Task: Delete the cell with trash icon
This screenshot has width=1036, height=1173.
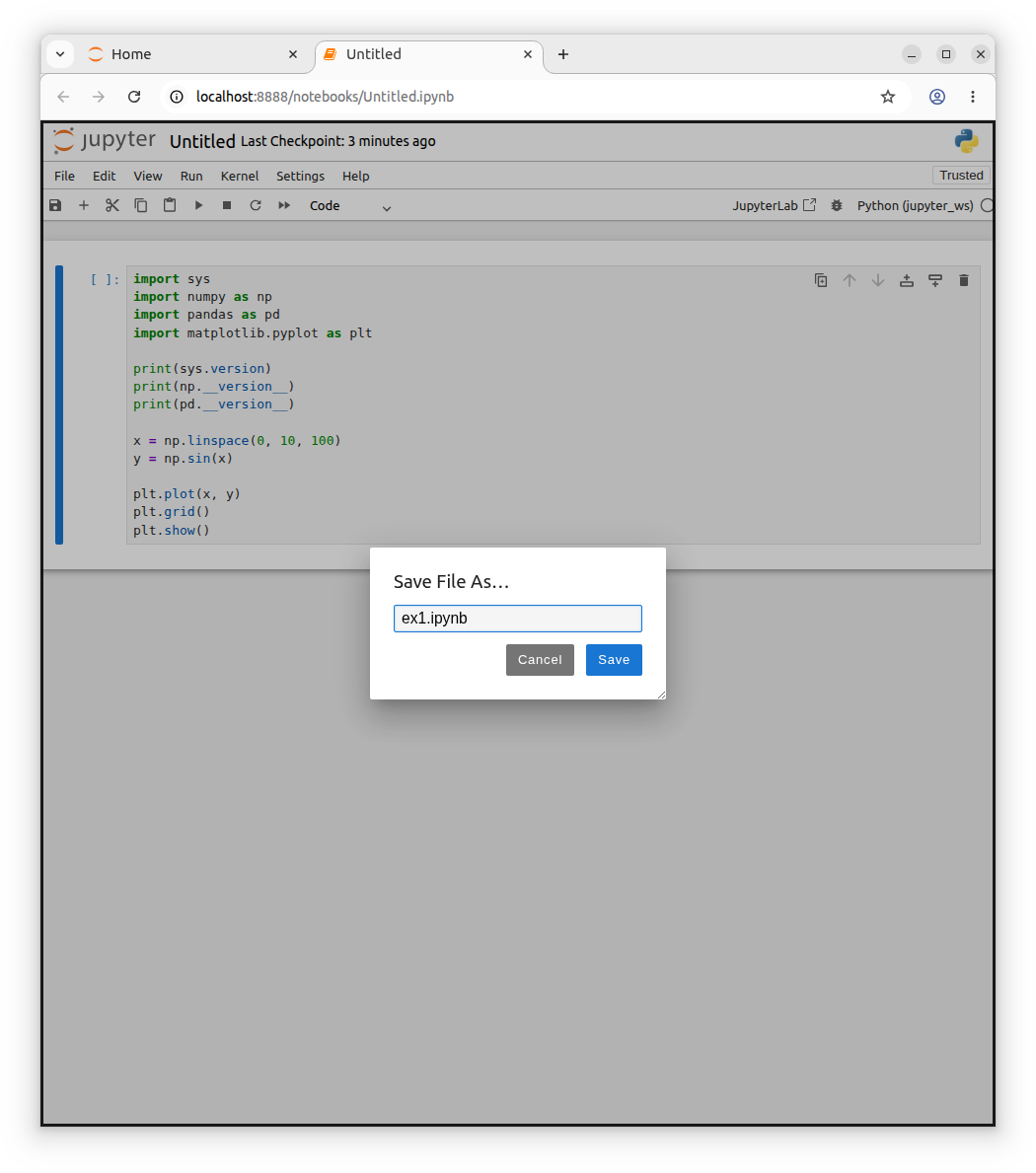Action: pos(963,280)
